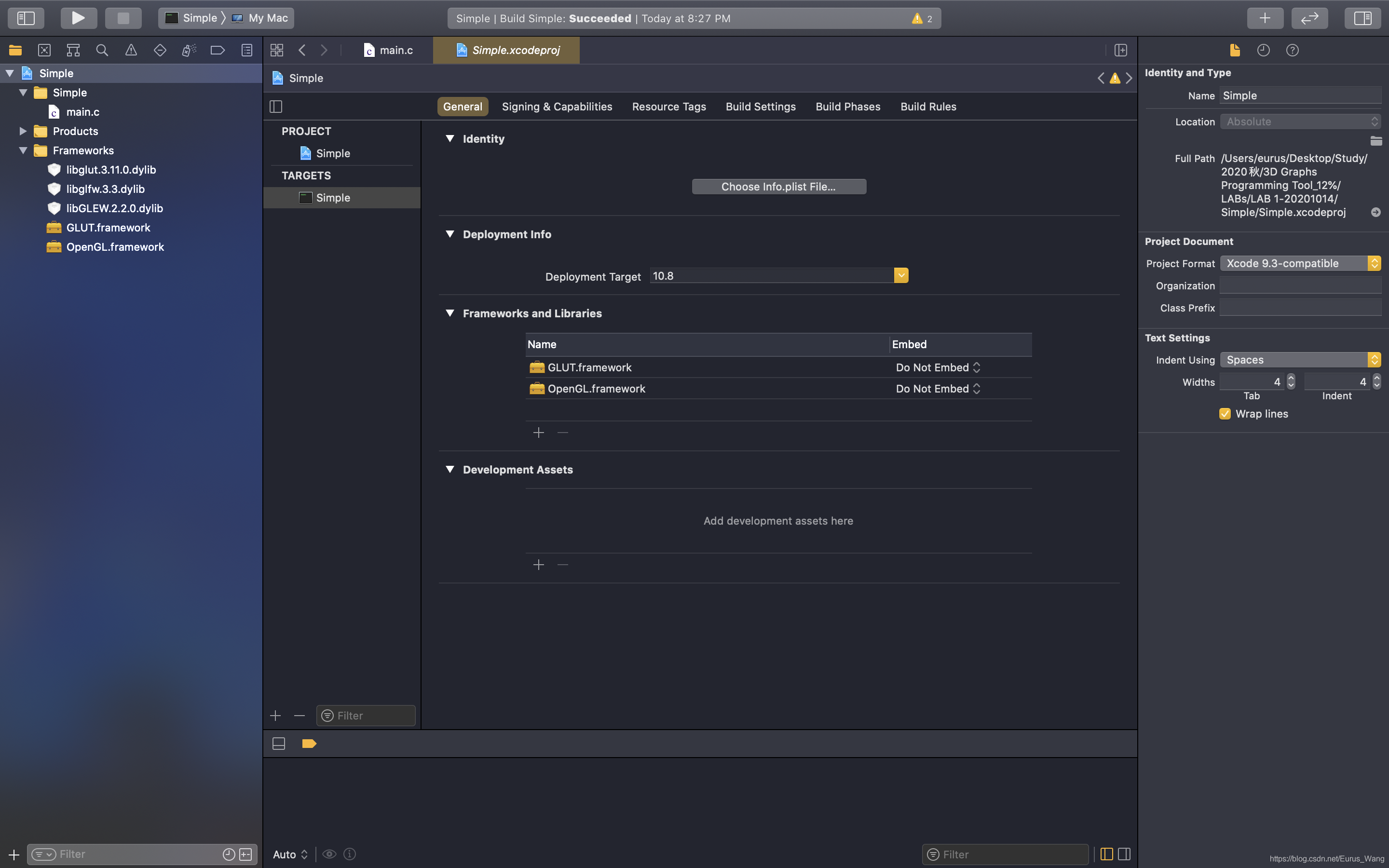The height and width of the screenshot is (868, 1389).
Task: Toggle the inspectors panel in the toolbar
Action: coord(1362,18)
